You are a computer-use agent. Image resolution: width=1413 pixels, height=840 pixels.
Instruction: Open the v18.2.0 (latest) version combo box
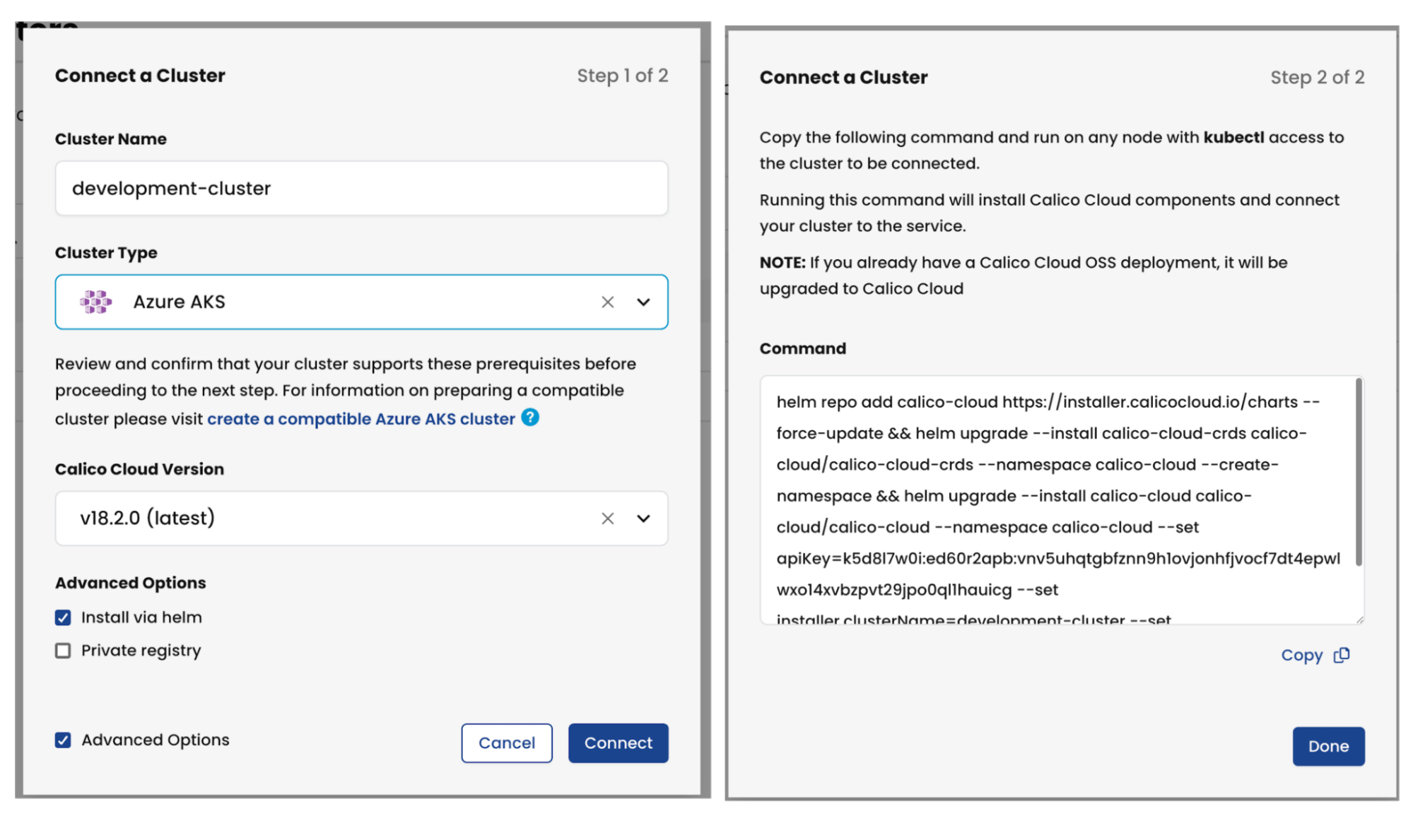coord(361,519)
